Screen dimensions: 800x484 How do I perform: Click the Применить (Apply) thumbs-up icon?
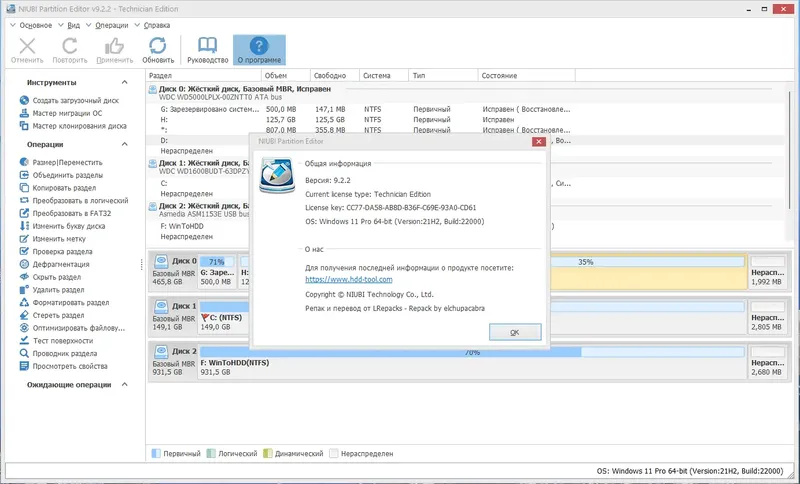114,46
